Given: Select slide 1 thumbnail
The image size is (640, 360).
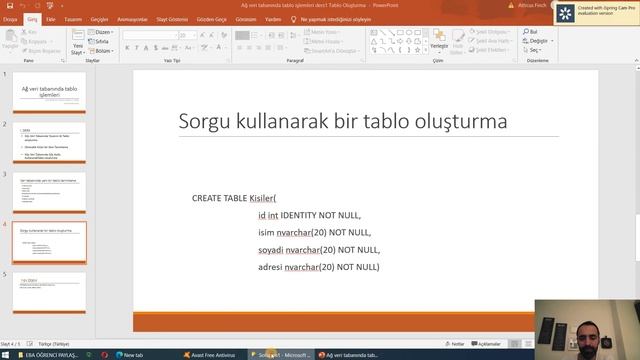Looking at the screenshot, I should click(x=49, y=93).
